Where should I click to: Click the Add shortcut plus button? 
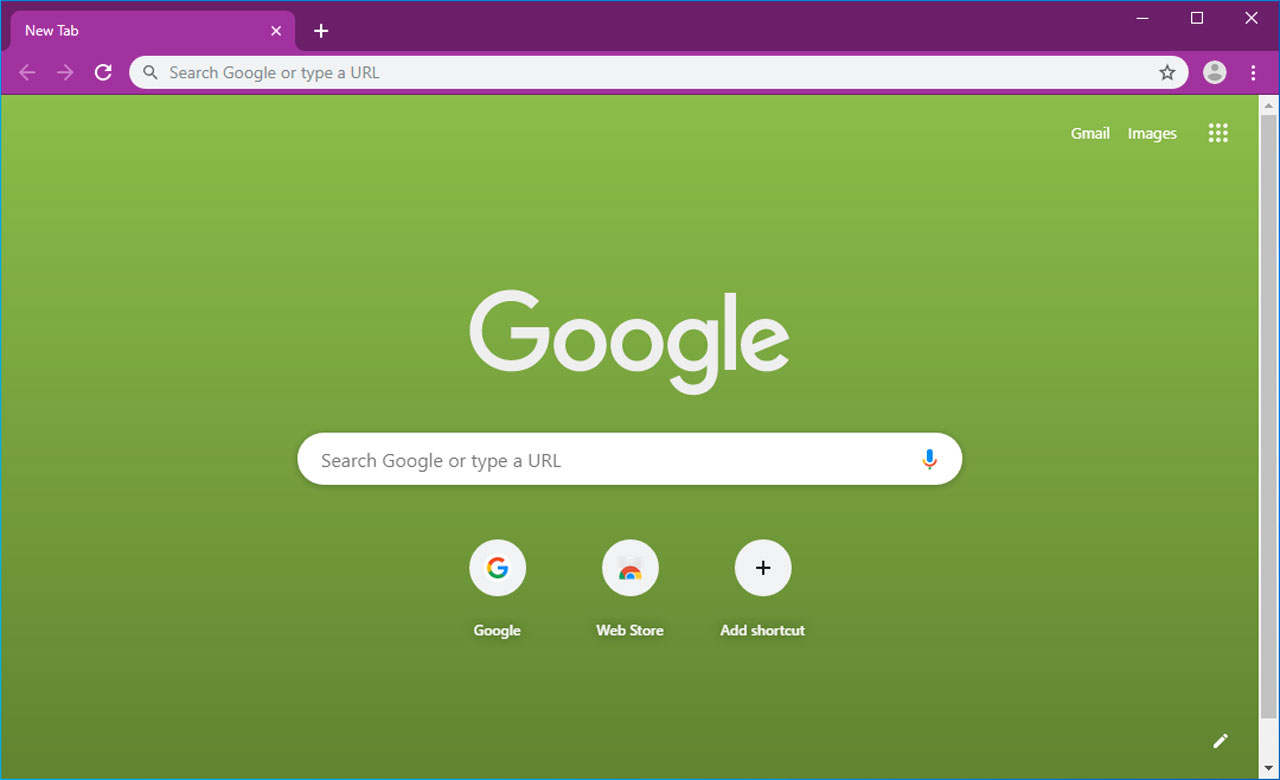click(763, 568)
